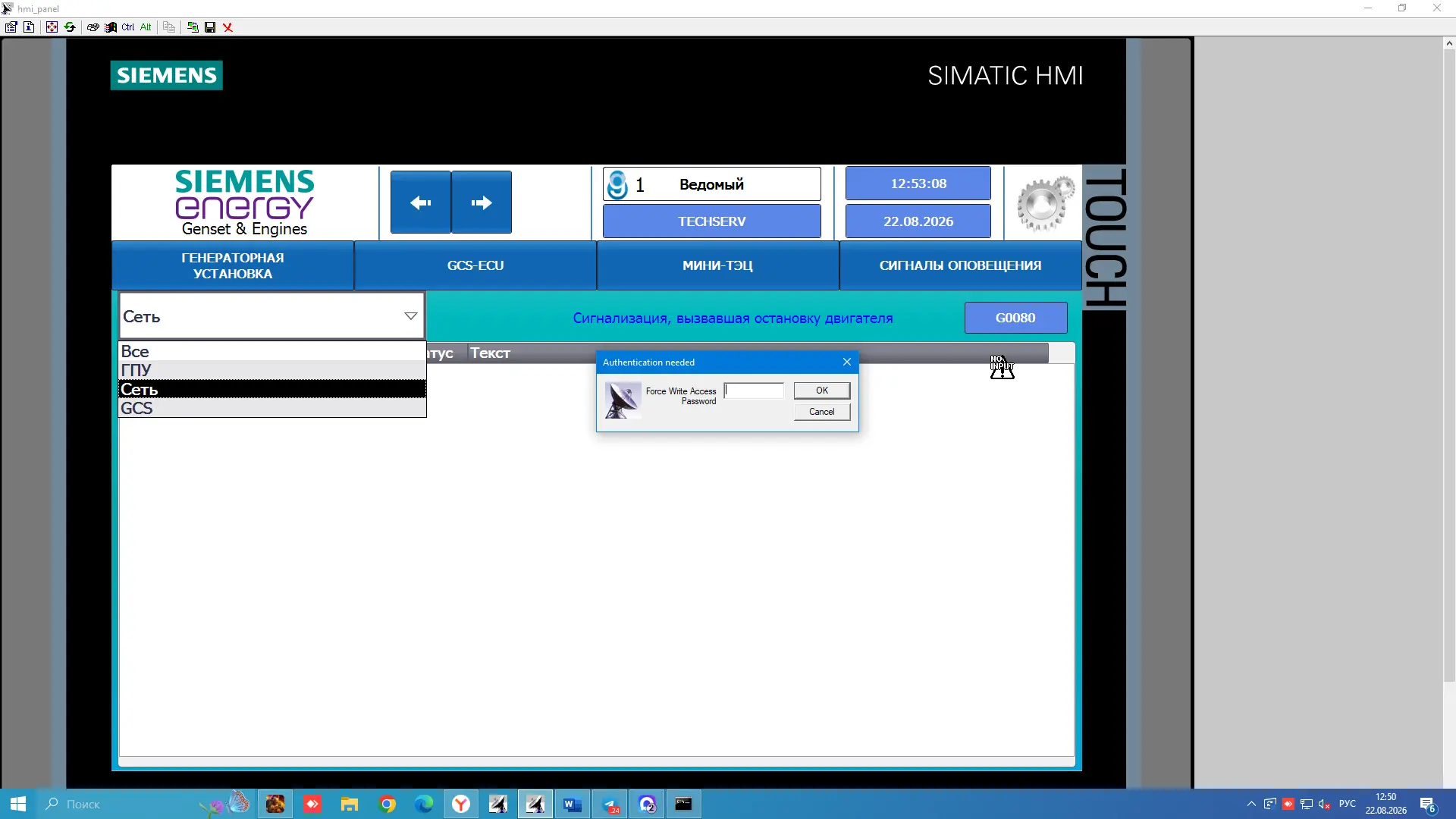The height and width of the screenshot is (819, 1456).
Task: Open Microsoft Edge from the taskbar
Action: click(423, 804)
